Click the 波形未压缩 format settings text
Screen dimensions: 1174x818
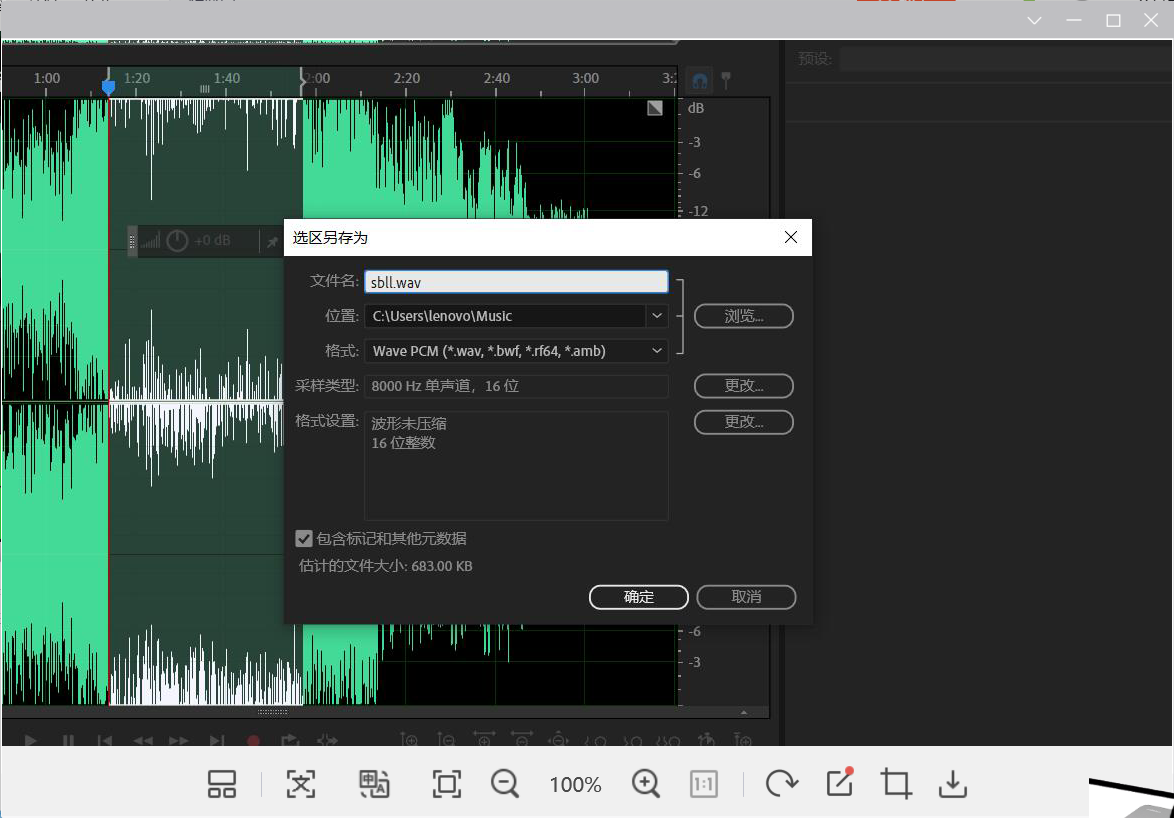click(409, 424)
